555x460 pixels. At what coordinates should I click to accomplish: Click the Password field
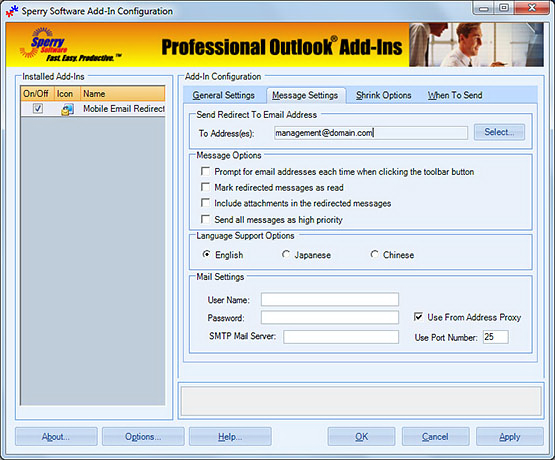(330, 317)
